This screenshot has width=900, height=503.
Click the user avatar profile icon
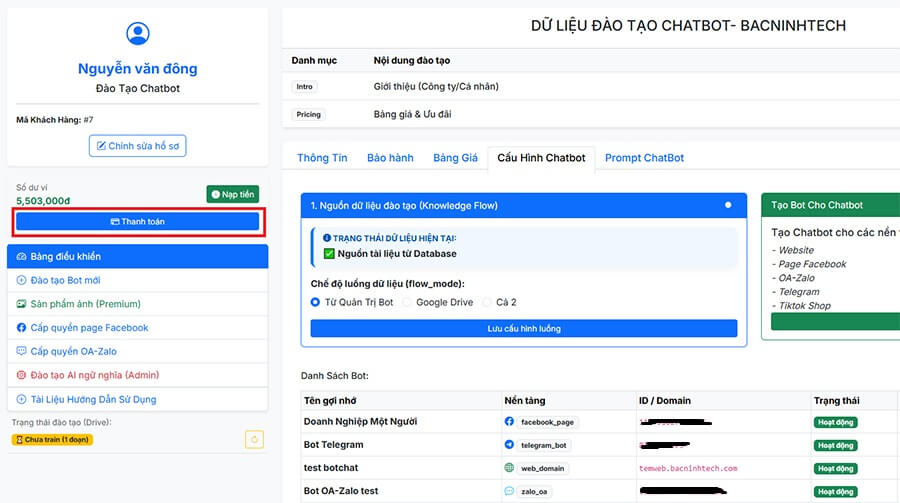click(138, 33)
